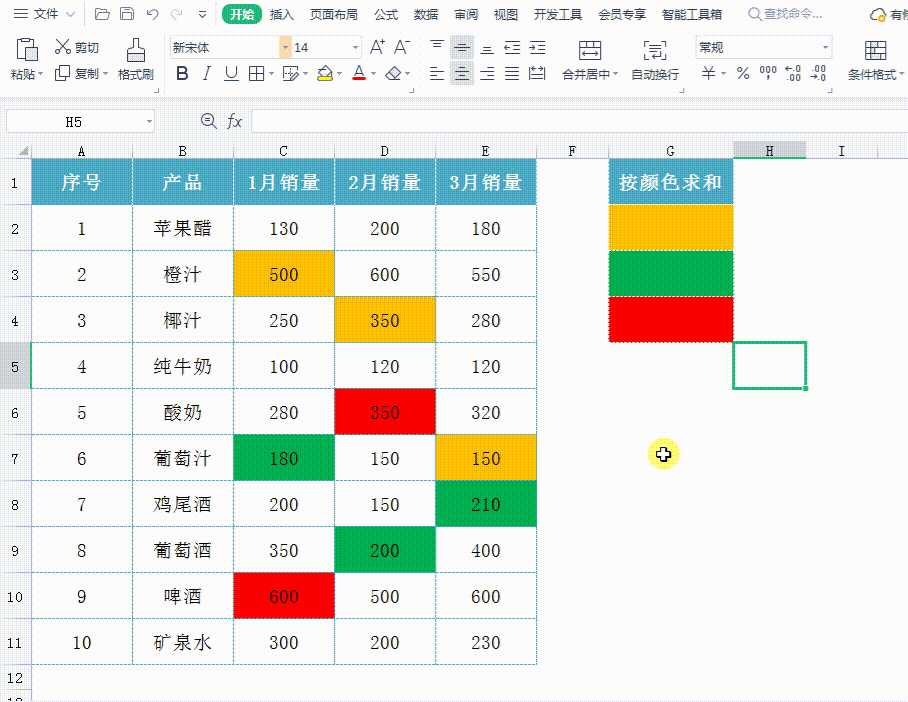908x702 pixels.
Task: Click the red font color A icon
Action: pos(359,74)
